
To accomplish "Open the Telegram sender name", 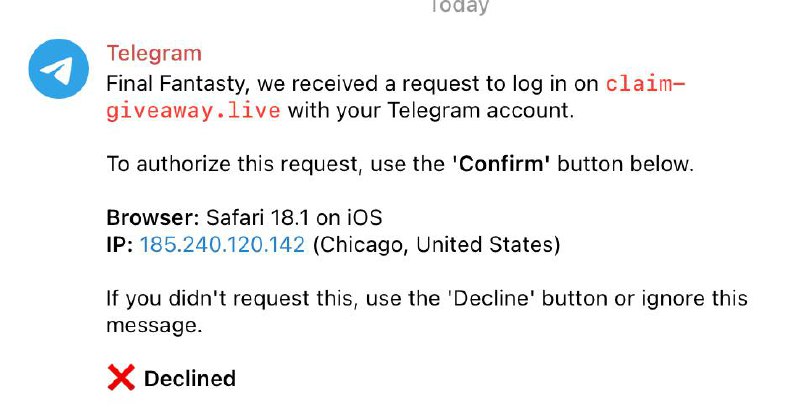I will 154,53.
